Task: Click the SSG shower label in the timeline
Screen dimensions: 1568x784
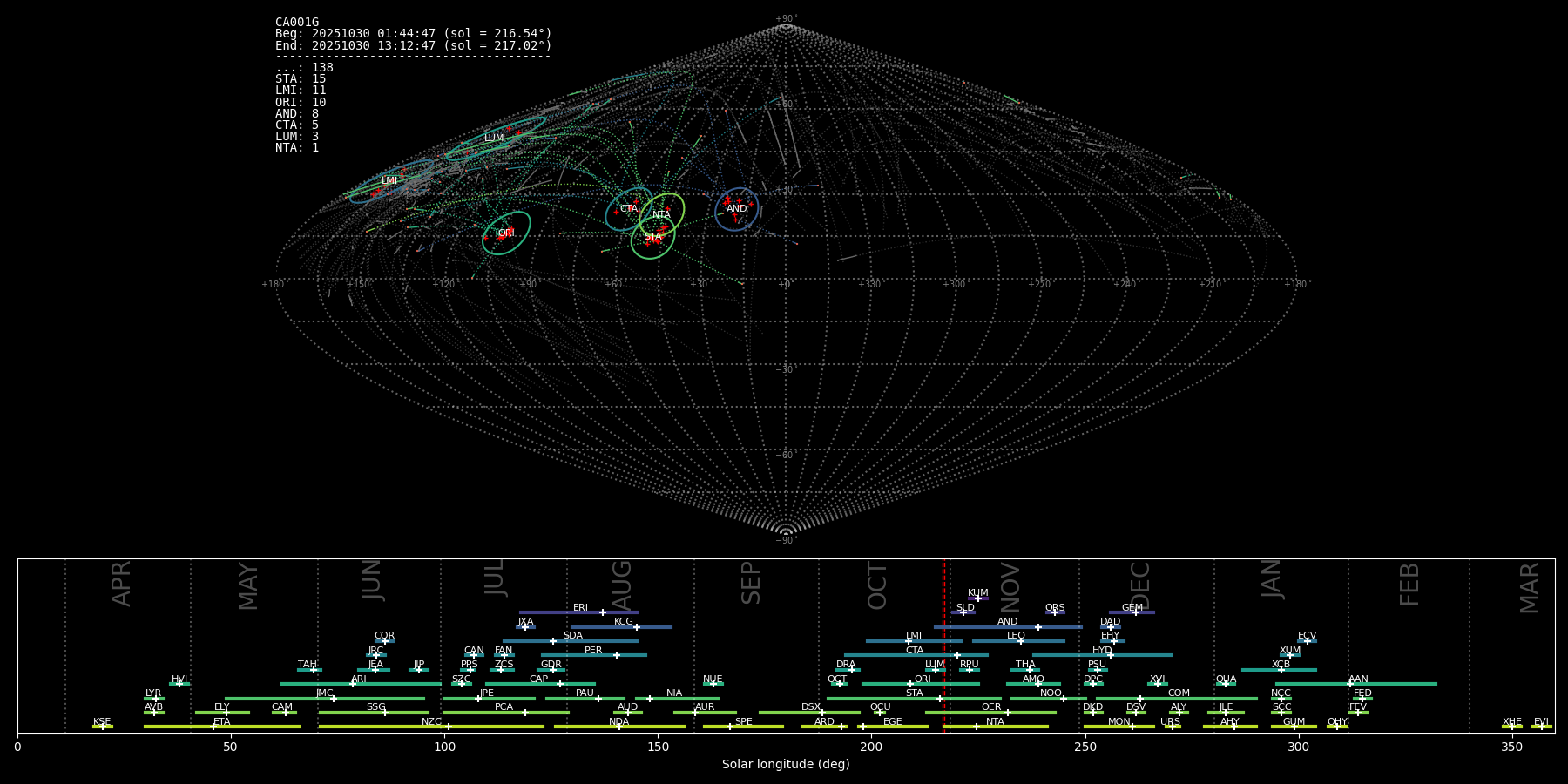Action: [375, 707]
